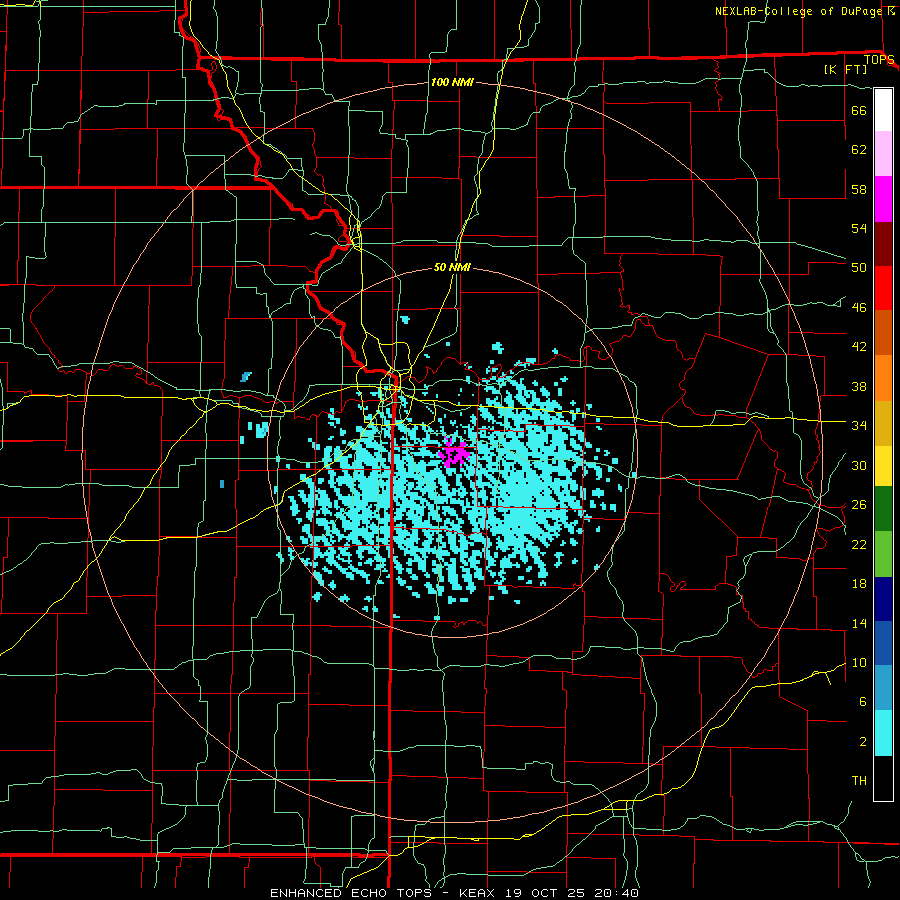Click the "50 NMI" range ring label

click(x=452, y=267)
